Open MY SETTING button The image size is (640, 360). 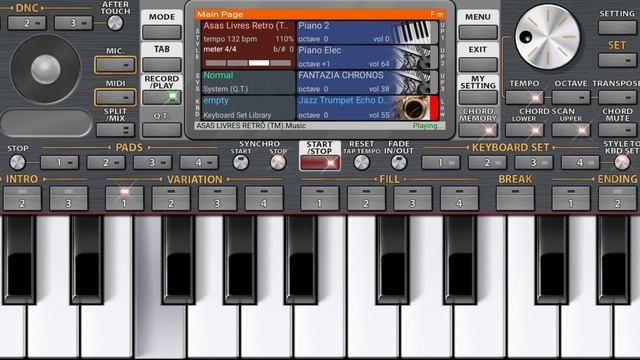pos(478,97)
